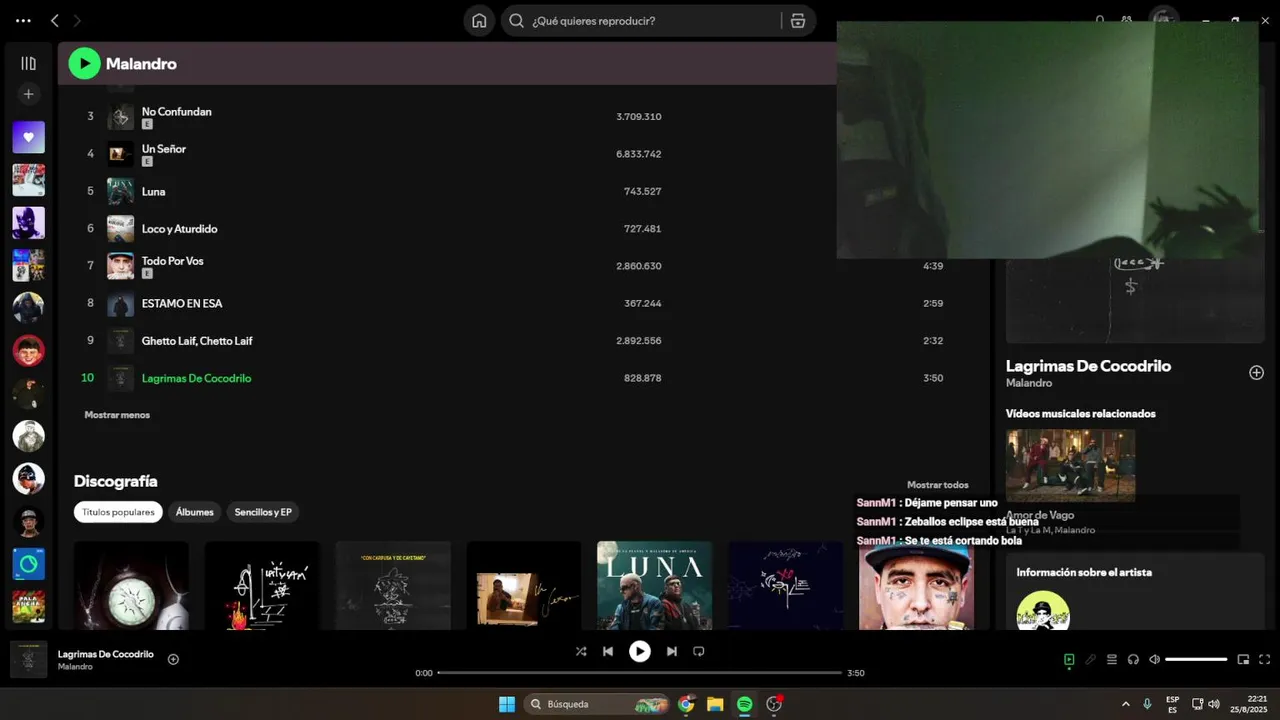
Task: Click now-playing album art in bottom bar
Action: 28,660
